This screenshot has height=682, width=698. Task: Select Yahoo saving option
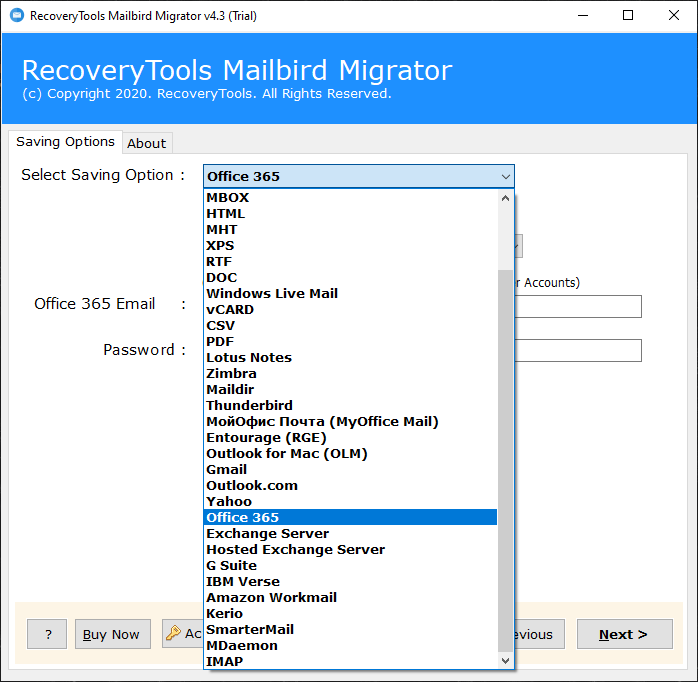click(350, 502)
